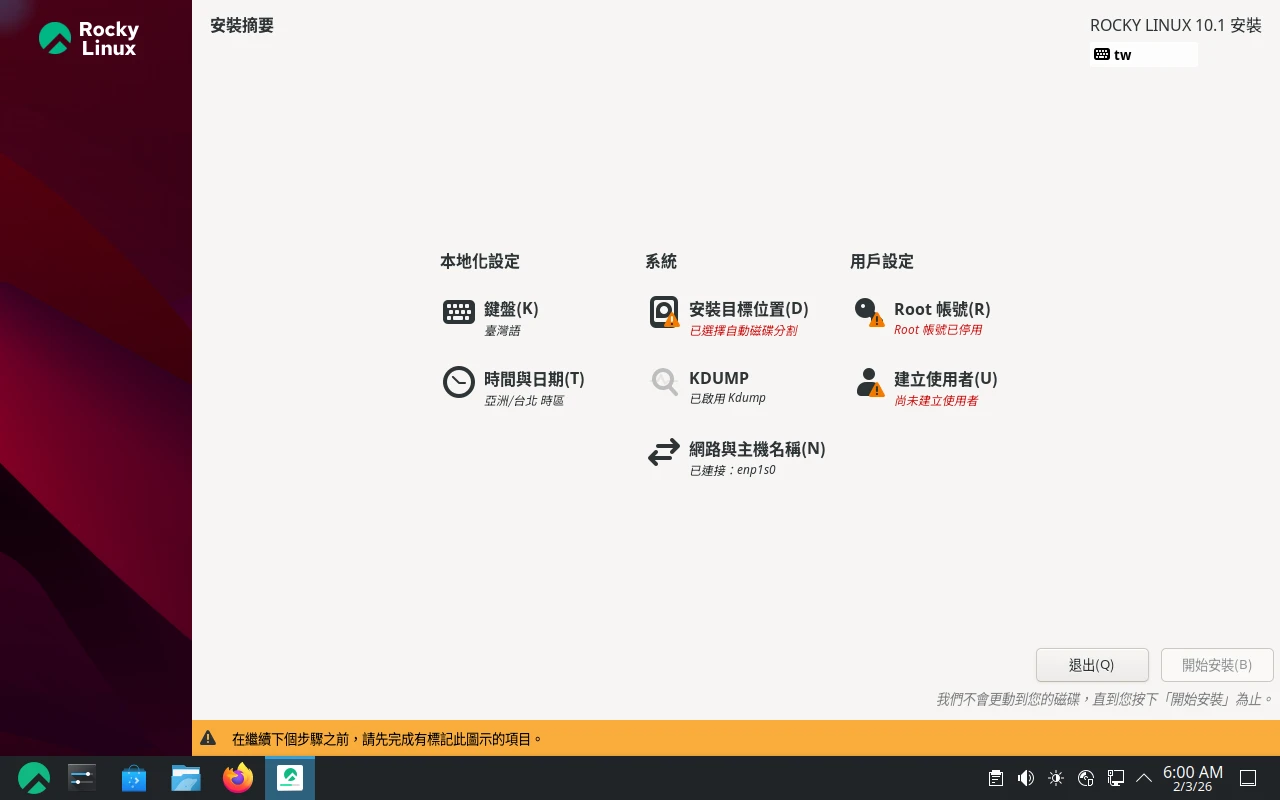This screenshot has height=800, width=1280.
Task: Click the 開始安裝(B) begin installation button
Action: pyautogui.click(x=1216, y=665)
